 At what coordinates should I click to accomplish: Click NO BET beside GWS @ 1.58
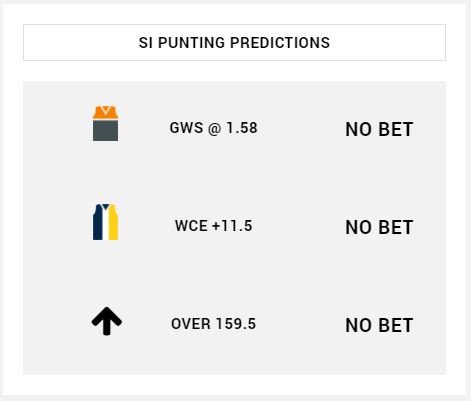coord(379,129)
